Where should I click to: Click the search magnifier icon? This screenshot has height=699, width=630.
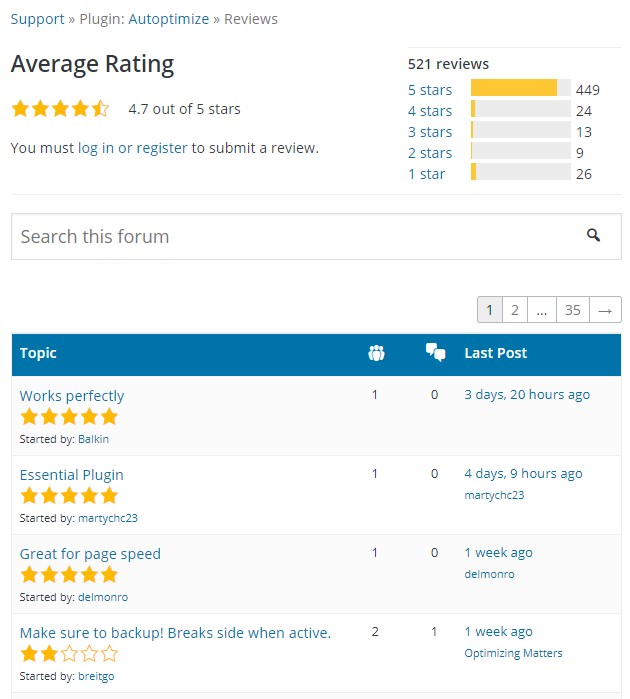(593, 235)
